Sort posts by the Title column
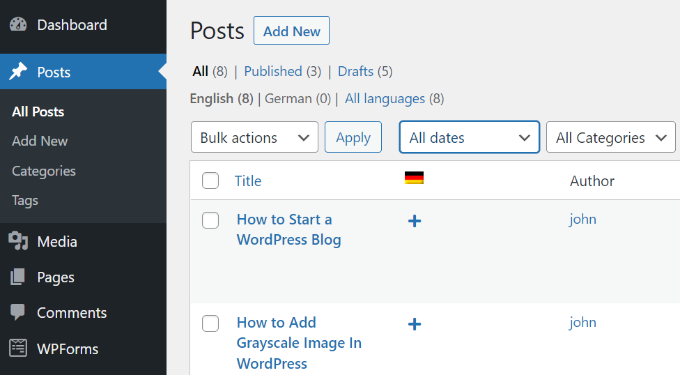 pos(248,181)
